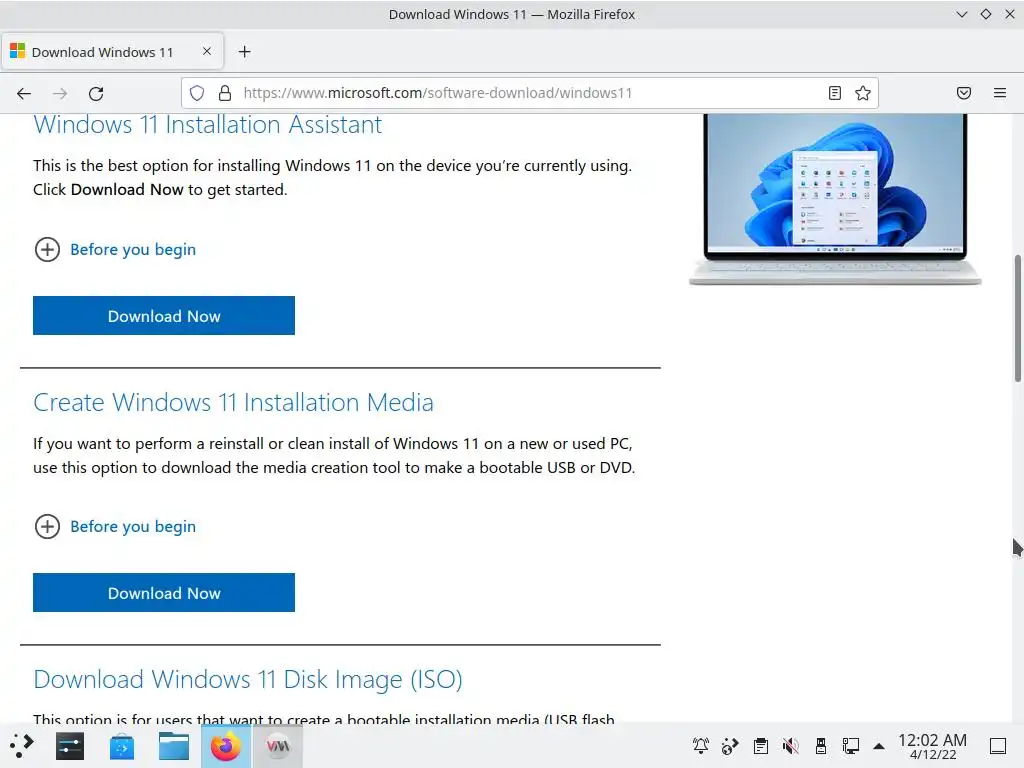
Task: Reload the current page
Action: (96, 93)
